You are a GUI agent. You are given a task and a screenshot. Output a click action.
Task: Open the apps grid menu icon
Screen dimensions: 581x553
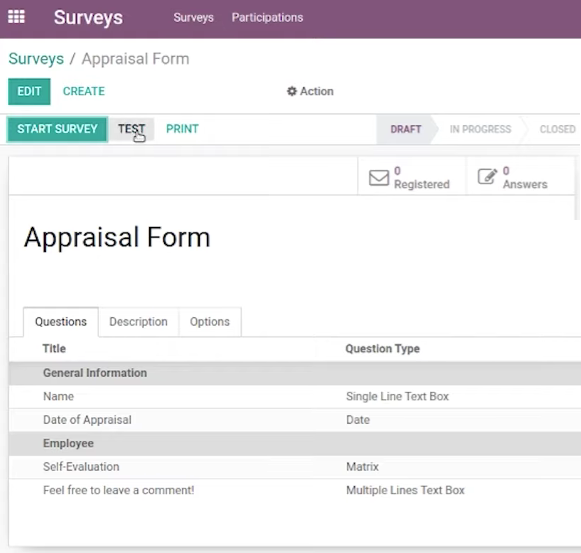(16, 17)
